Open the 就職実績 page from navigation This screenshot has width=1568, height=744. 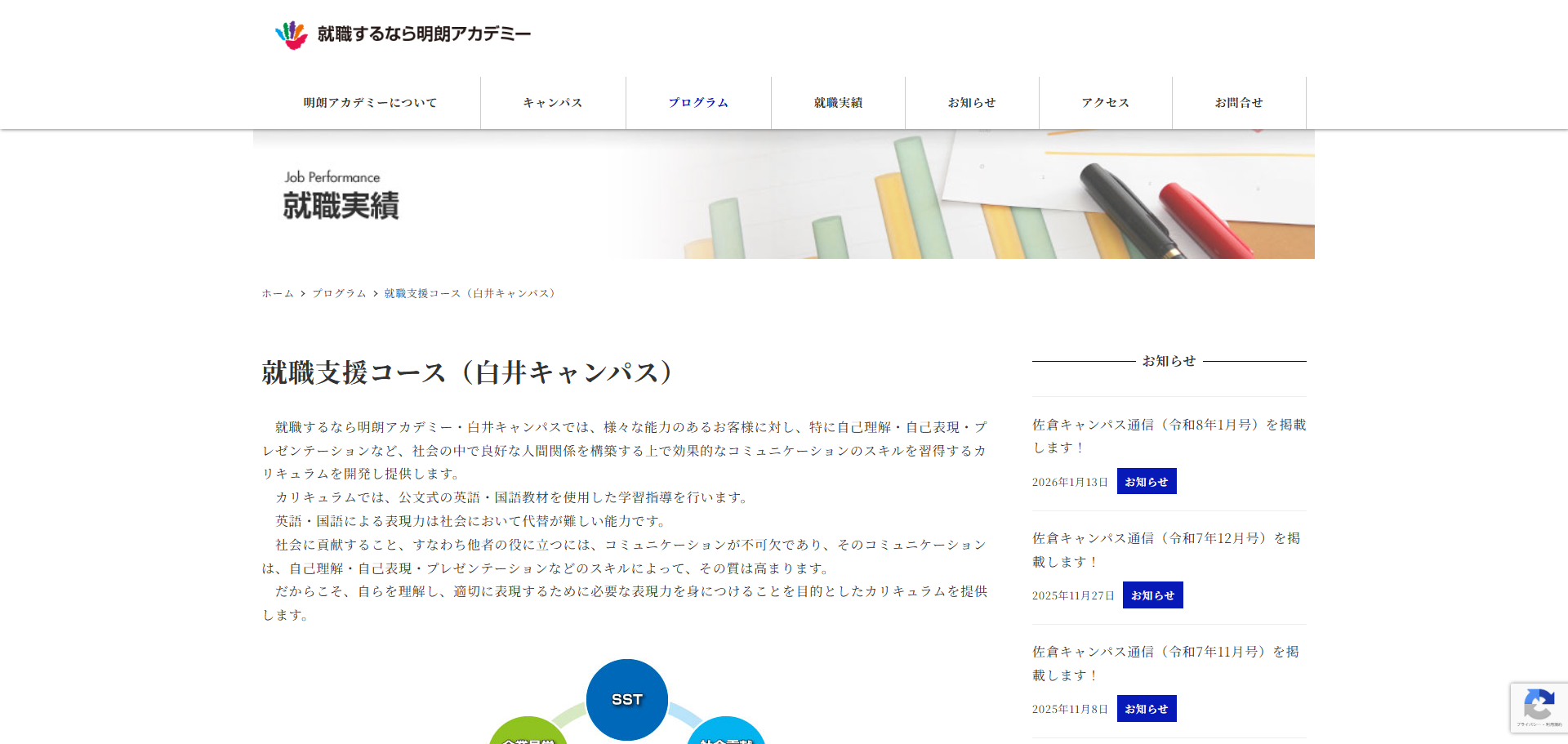click(838, 102)
